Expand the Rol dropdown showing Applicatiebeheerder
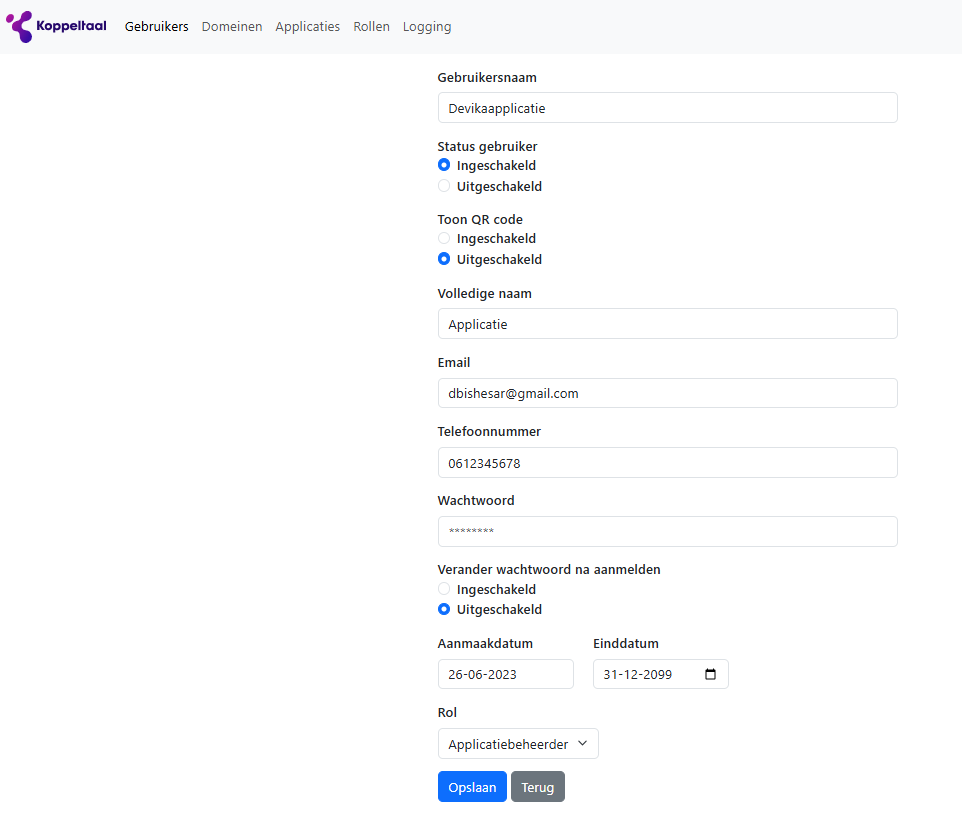Image resolution: width=962 pixels, height=823 pixels. click(518, 744)
